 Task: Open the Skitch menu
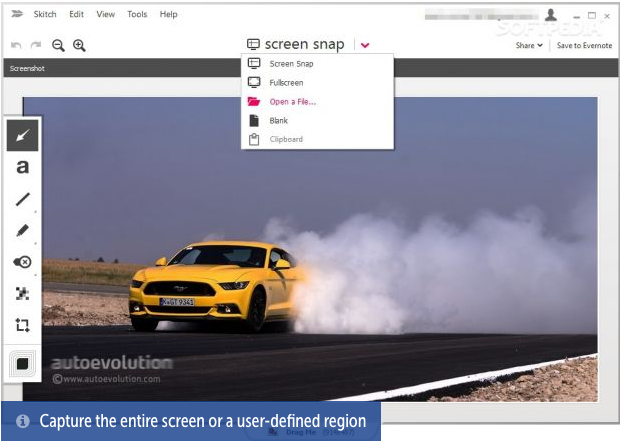click(x=45, y=14)
